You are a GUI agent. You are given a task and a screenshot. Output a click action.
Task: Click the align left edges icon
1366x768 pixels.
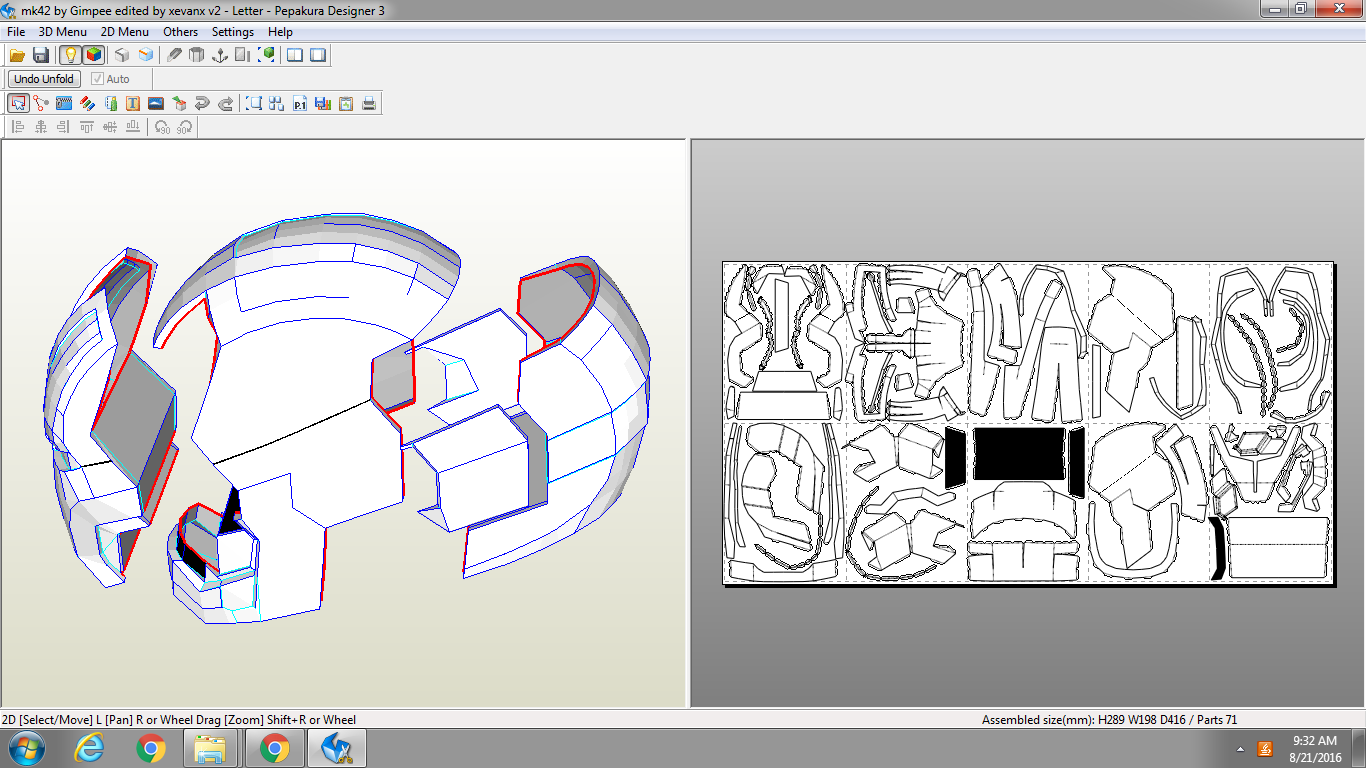pos(18,127)
